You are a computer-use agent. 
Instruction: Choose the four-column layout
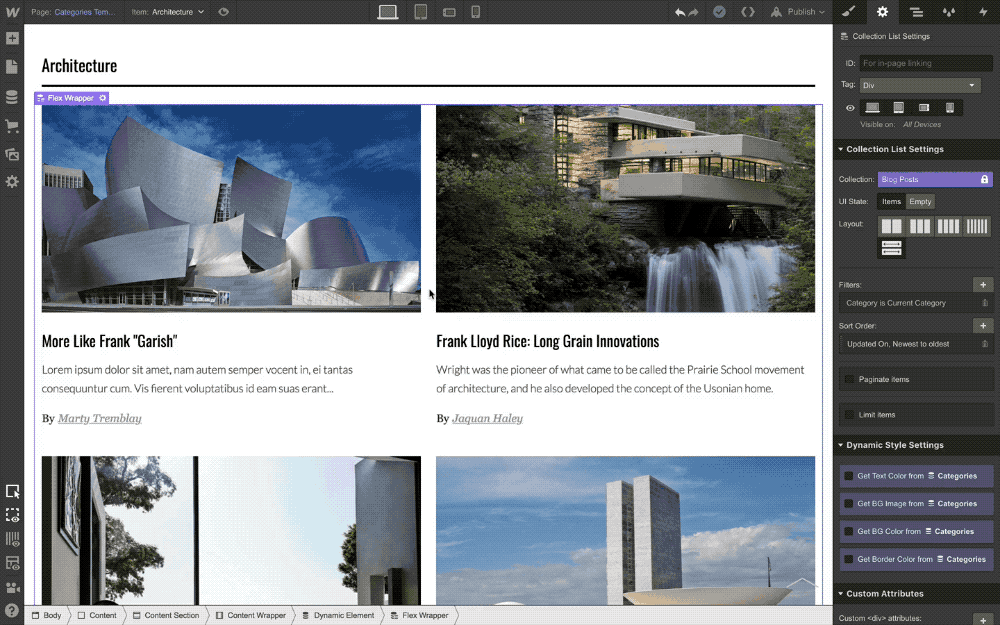948,226
